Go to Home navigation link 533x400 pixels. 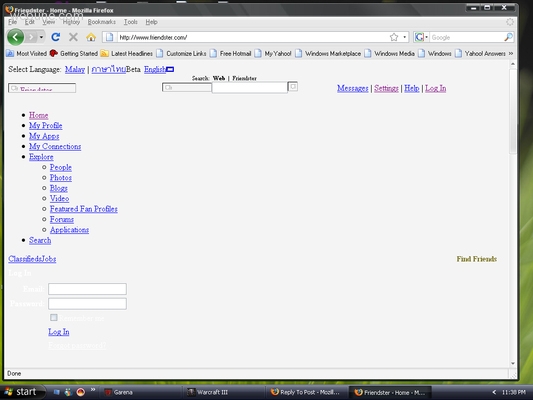(38, 115)
